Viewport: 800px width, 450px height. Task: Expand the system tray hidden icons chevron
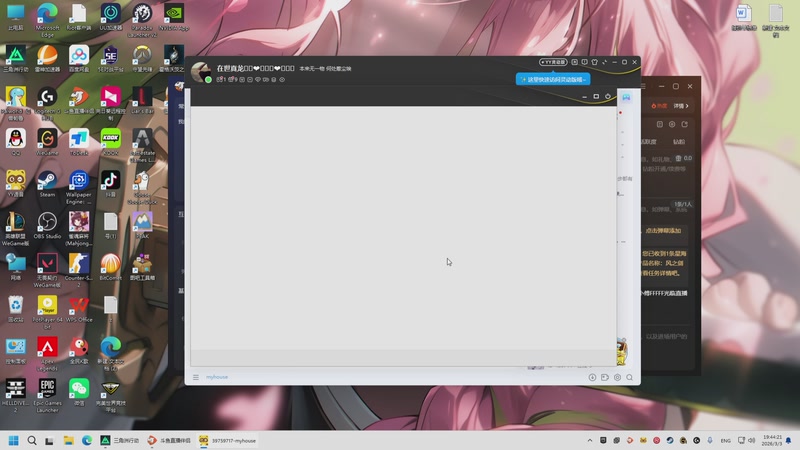point(590,440)
